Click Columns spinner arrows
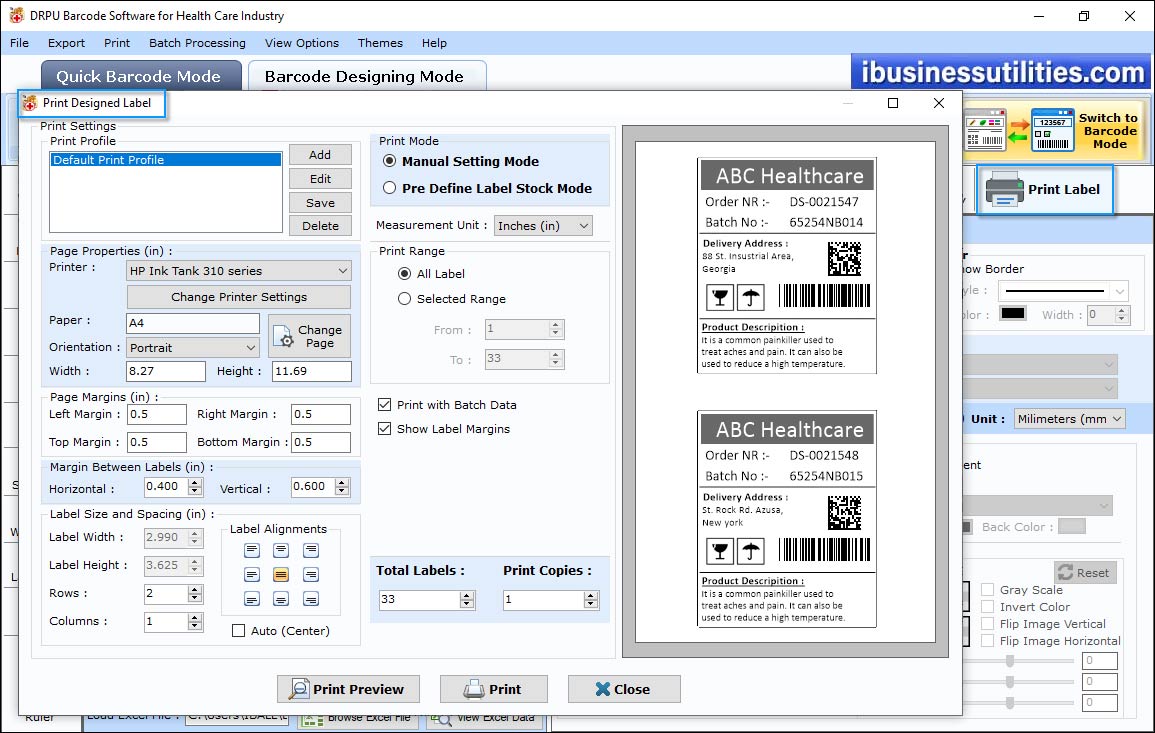 point(194,622)
